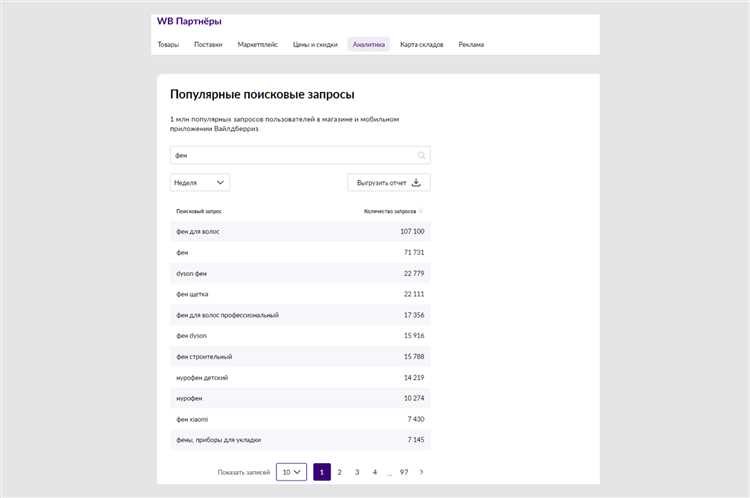Select фен для волос профессиональный row

point(300,315)
